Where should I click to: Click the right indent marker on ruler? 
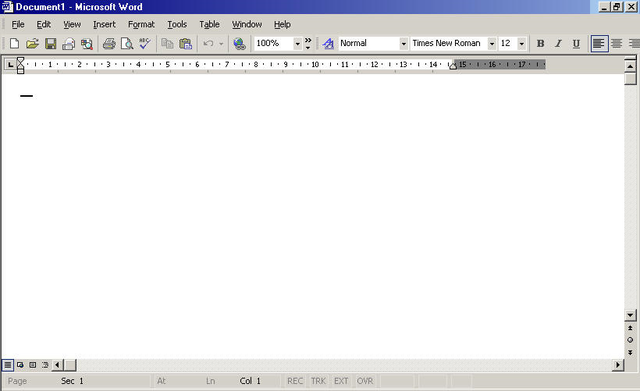click(x=453, y=66)
